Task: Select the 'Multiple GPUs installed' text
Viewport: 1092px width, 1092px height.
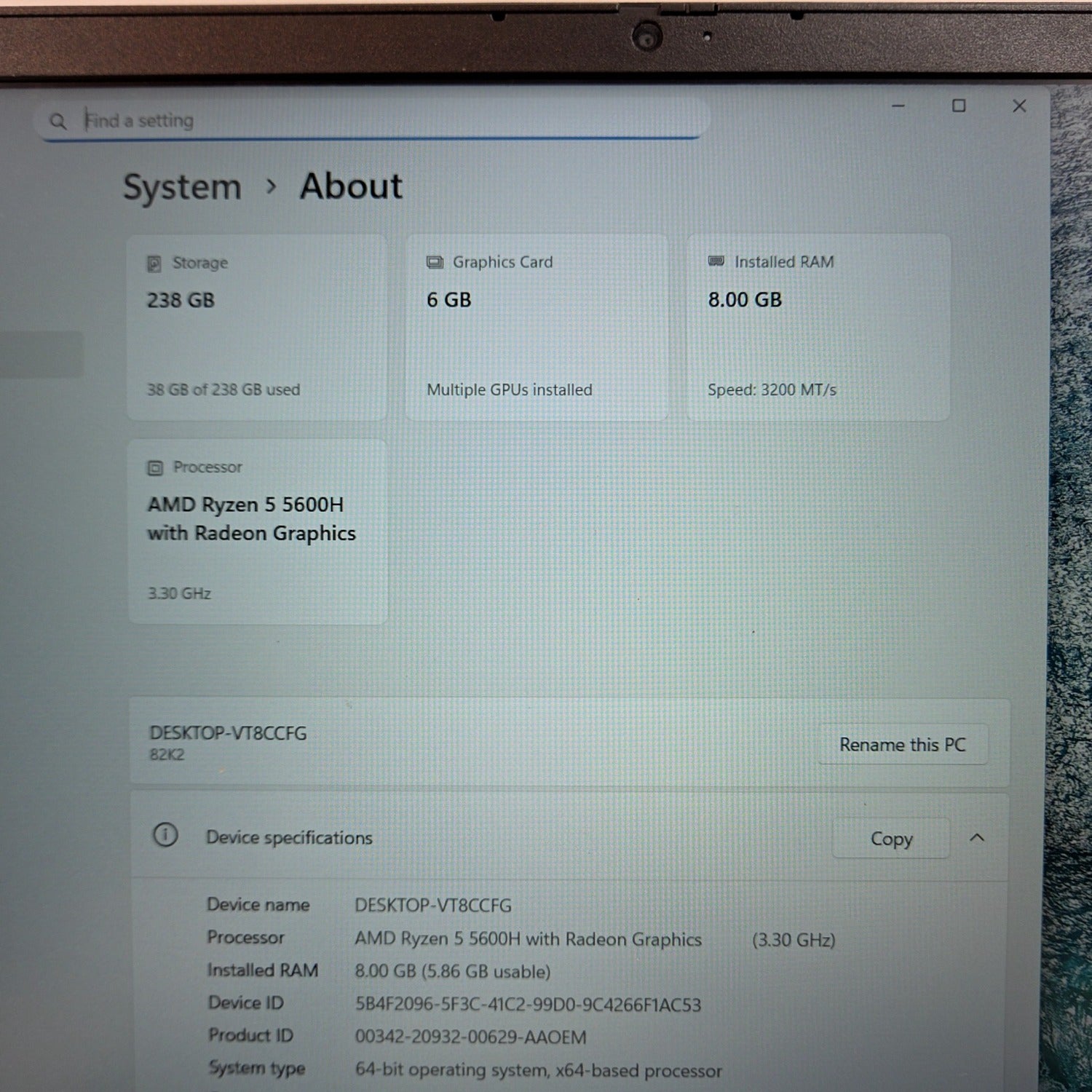Action: (510, 389)
